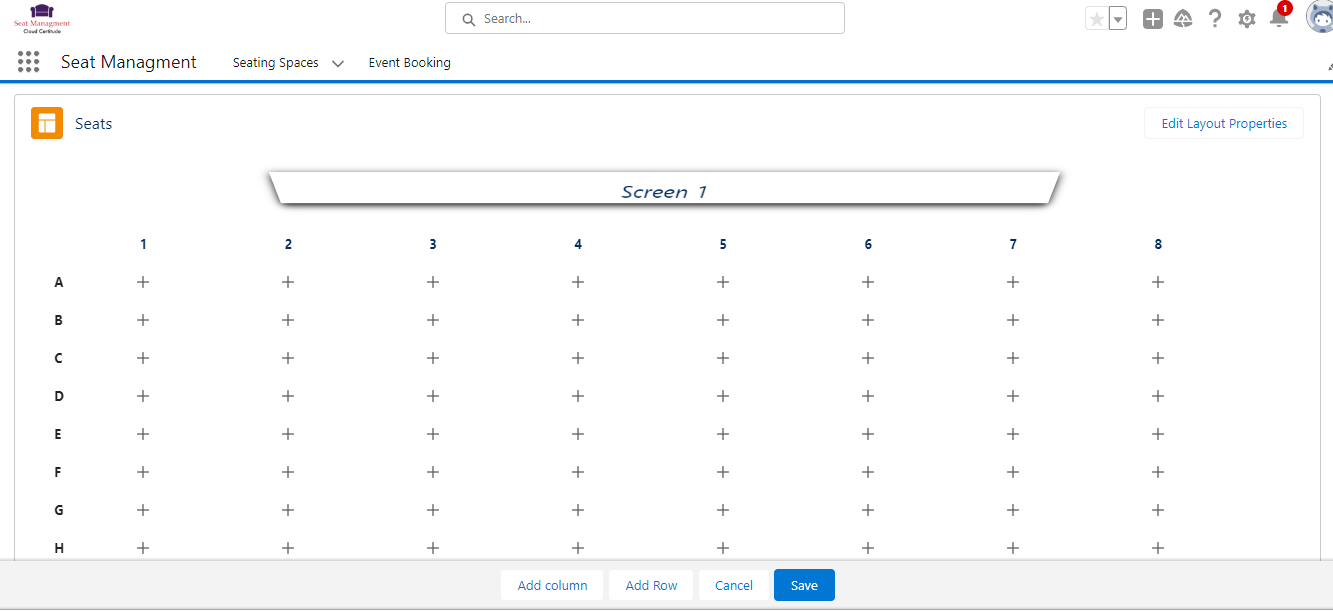Open the global actions plus icon
Viewport: 1333px width, 611px height.
1153,19
